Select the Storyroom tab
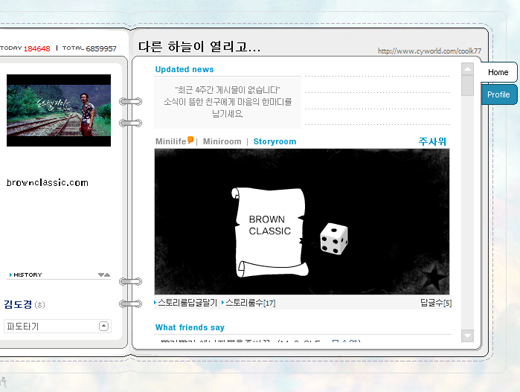 click(275, 141)
